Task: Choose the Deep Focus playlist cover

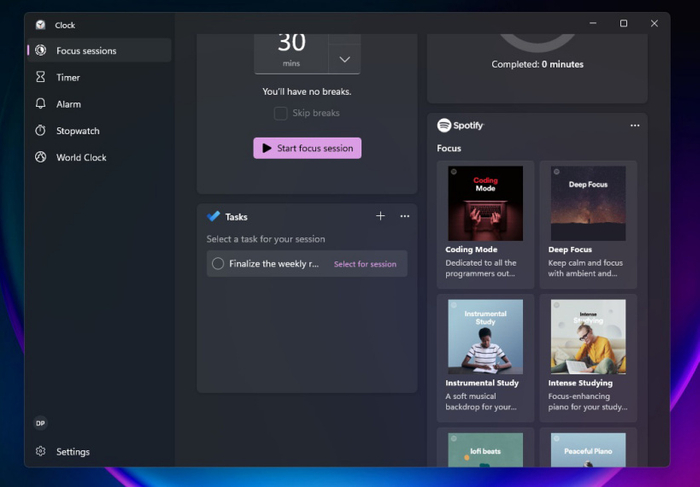Action: click(588, 204)
